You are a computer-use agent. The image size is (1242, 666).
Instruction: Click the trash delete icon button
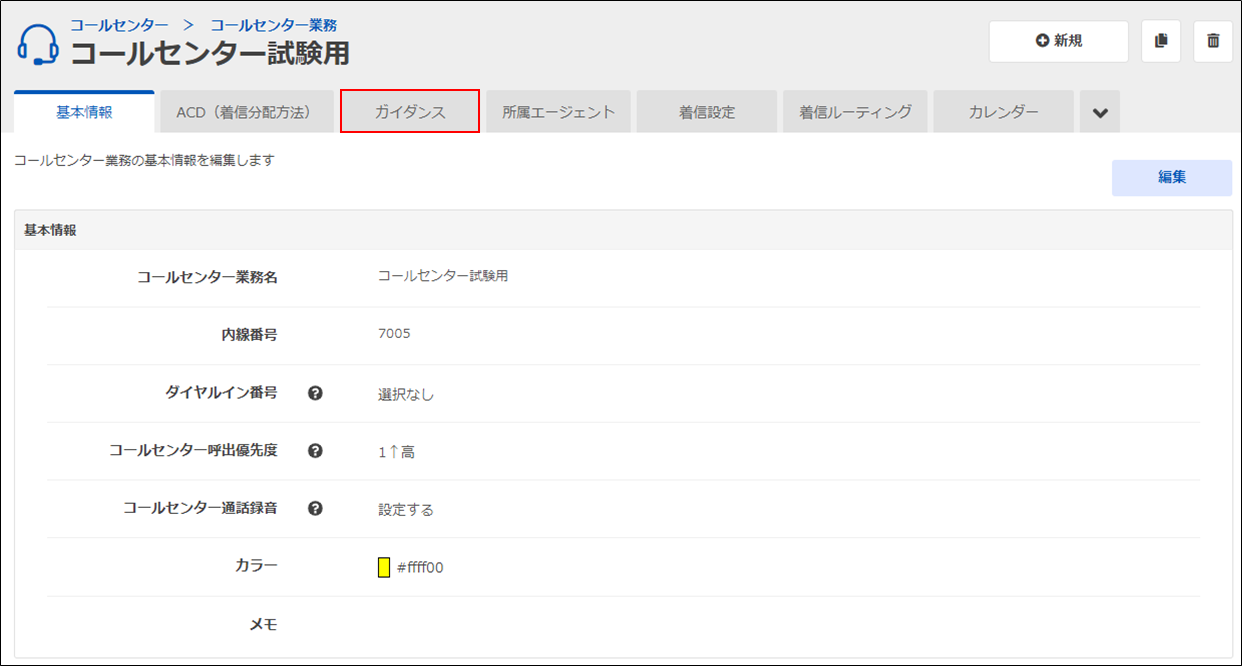point(1213,41)
